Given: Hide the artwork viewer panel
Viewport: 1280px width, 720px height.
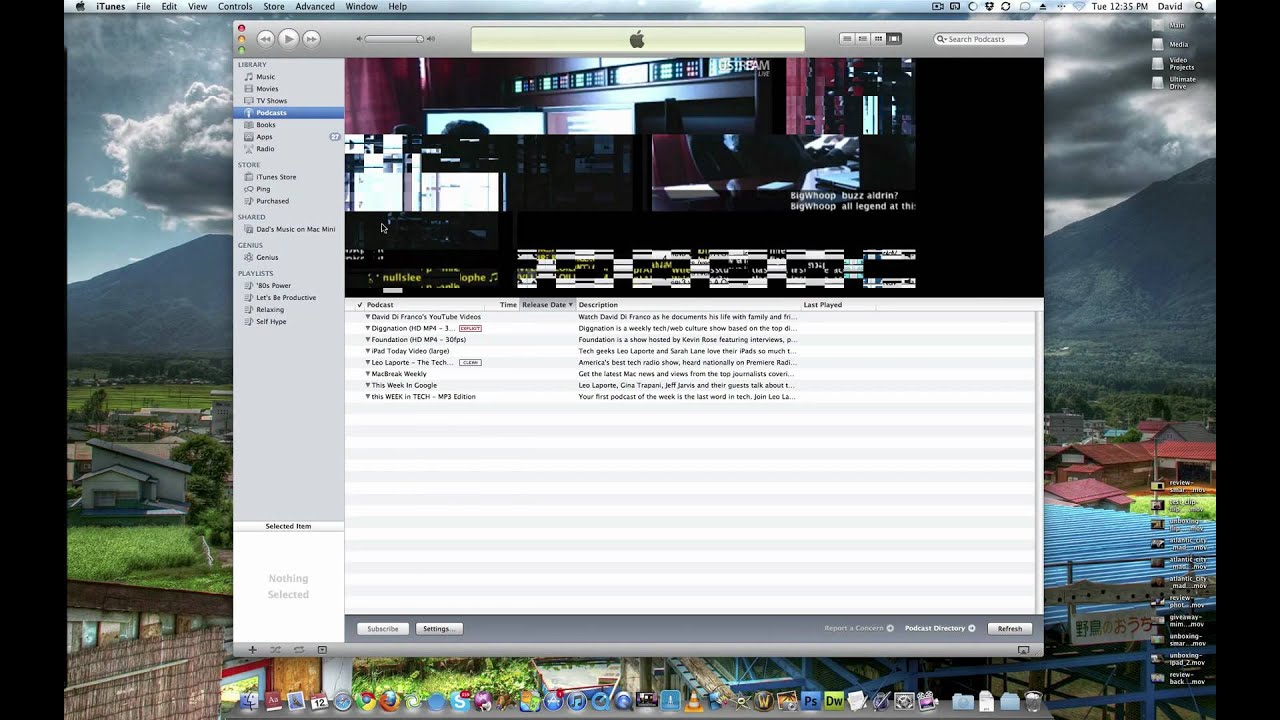Looking at the screenshot, I should [x=322, y=650].
